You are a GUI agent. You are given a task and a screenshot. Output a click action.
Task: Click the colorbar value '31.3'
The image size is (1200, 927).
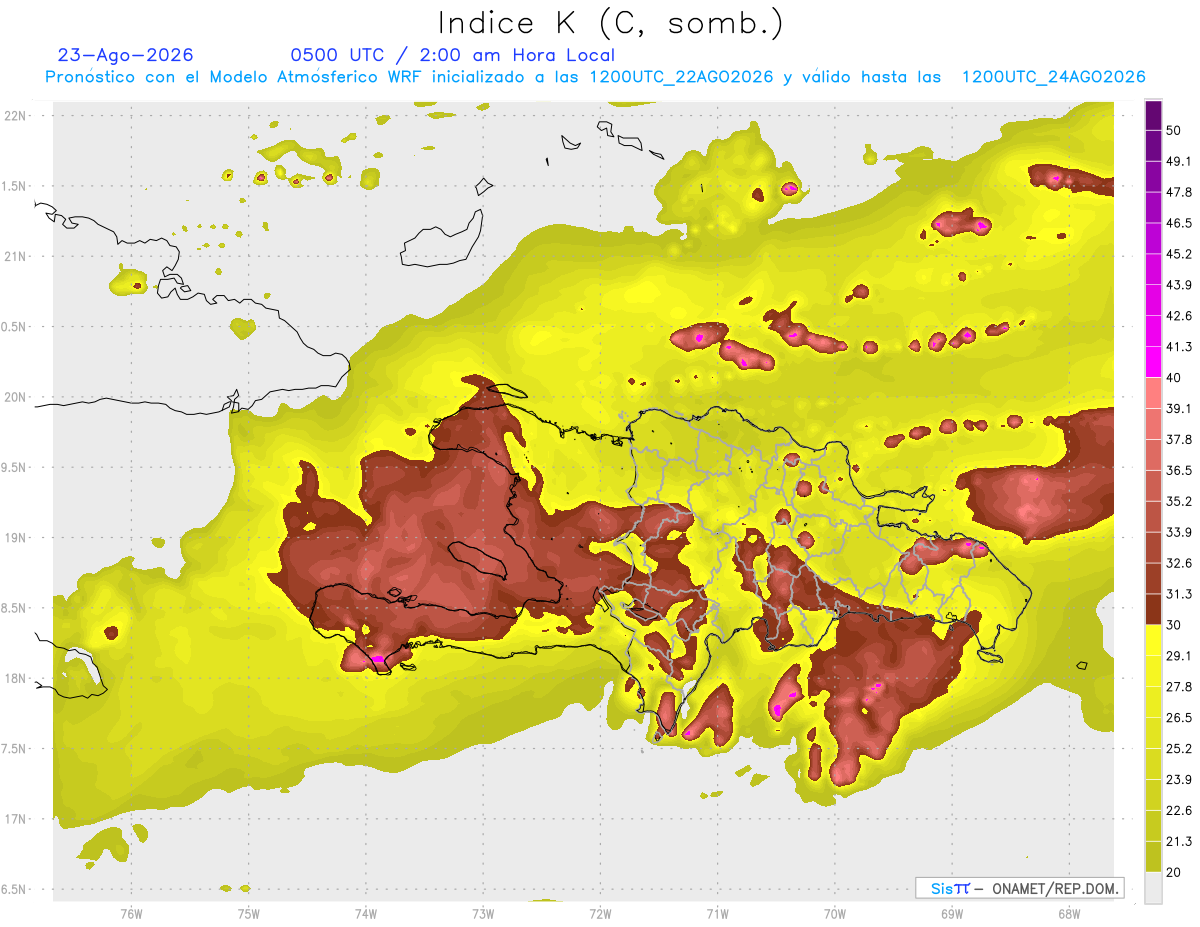click(1178, 594)
